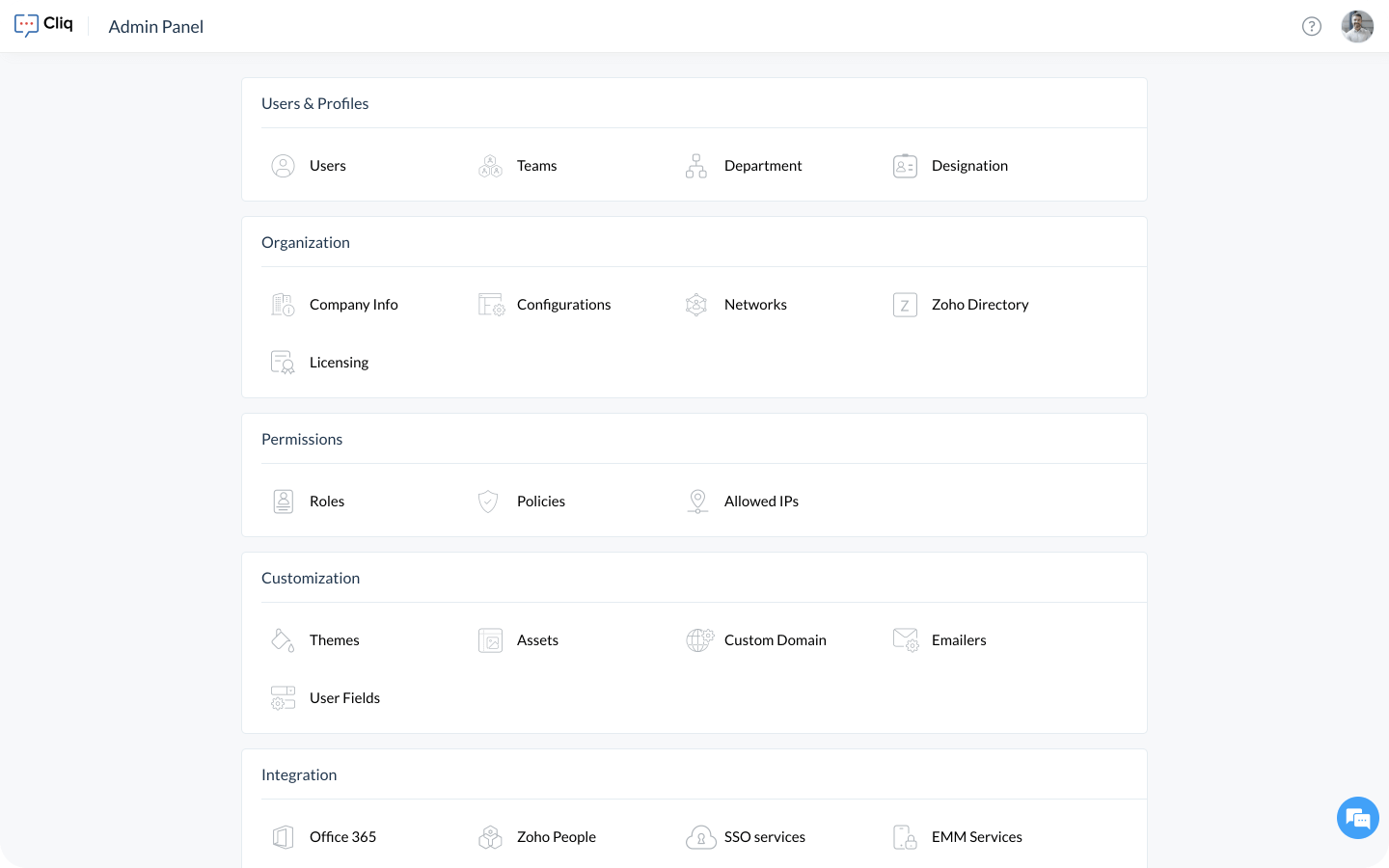The image size is (1389, 868).
Task: Click the Themes paint bucket icon
Action: click(x=283, y=640)
